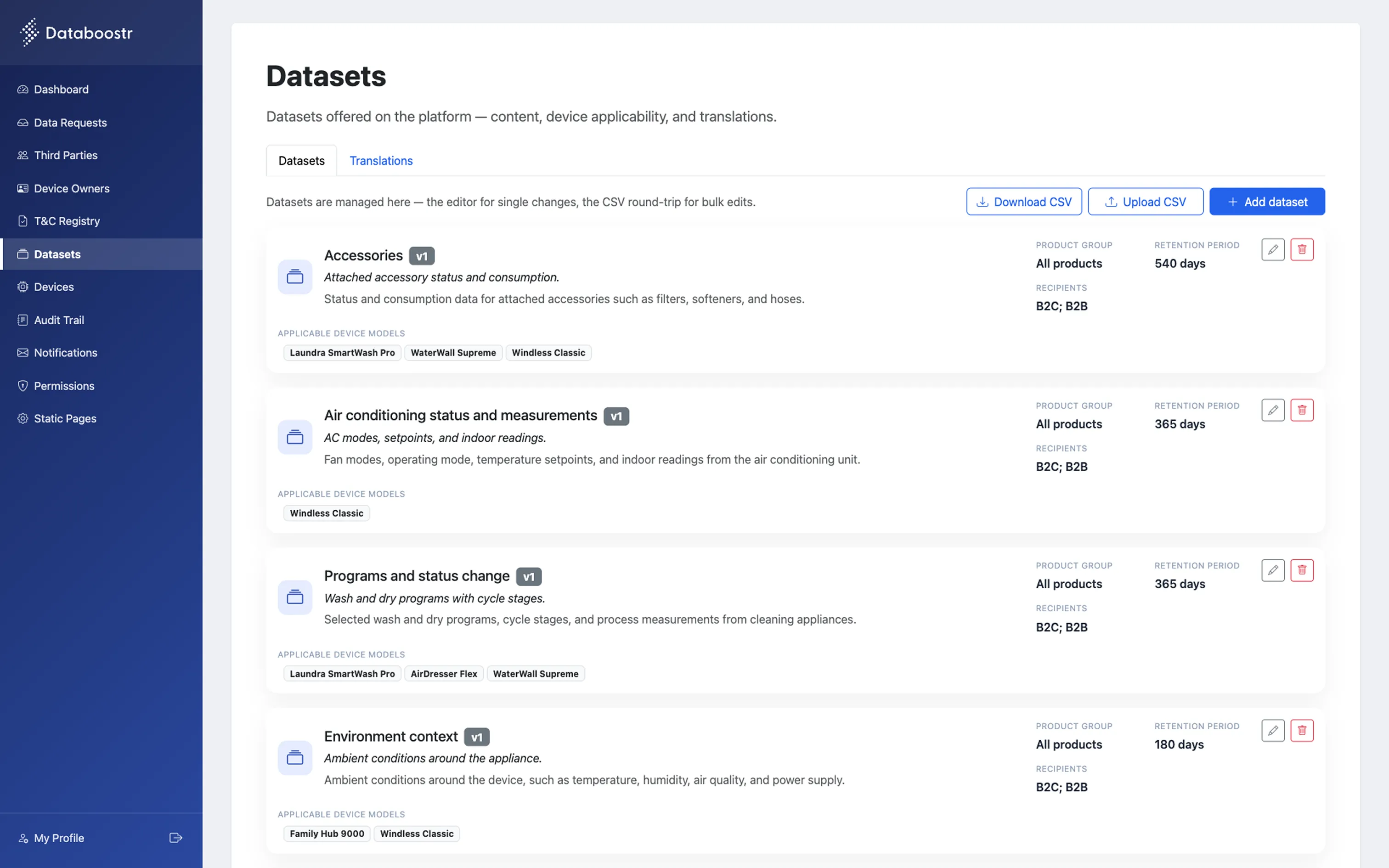Click the 'Datasets' page heading
1389x868 pixels.
coord(326,76)
